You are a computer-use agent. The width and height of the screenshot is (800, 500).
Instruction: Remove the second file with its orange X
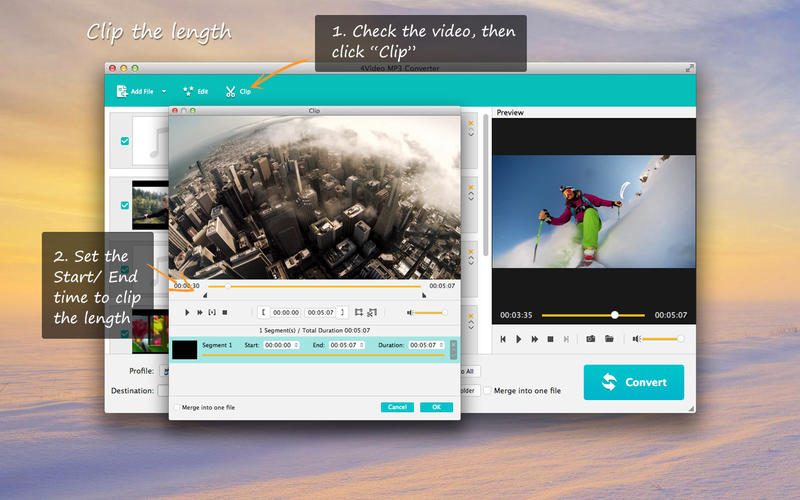pos(470,187)
